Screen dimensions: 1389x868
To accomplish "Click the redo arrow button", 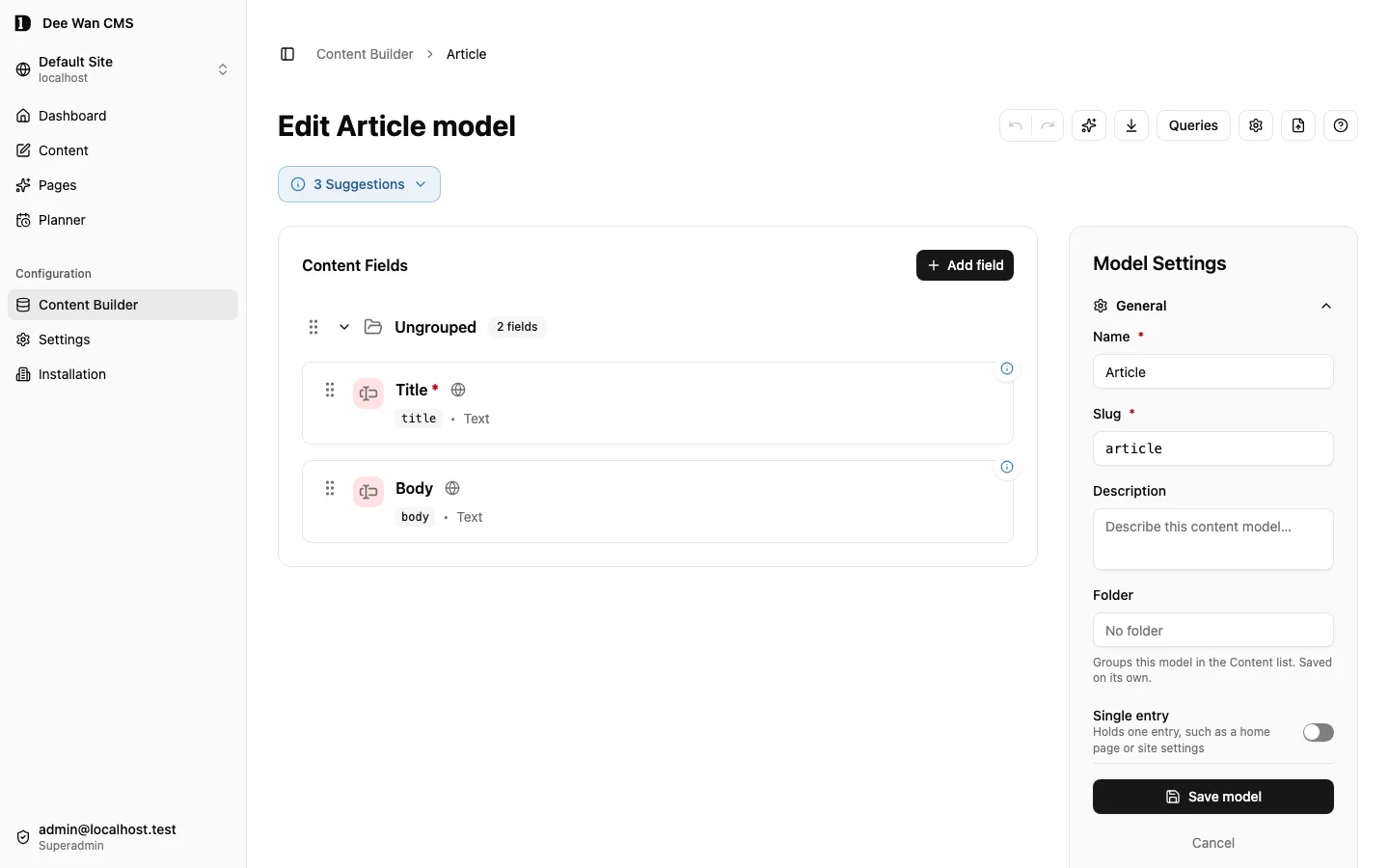I will (1048, 125).
